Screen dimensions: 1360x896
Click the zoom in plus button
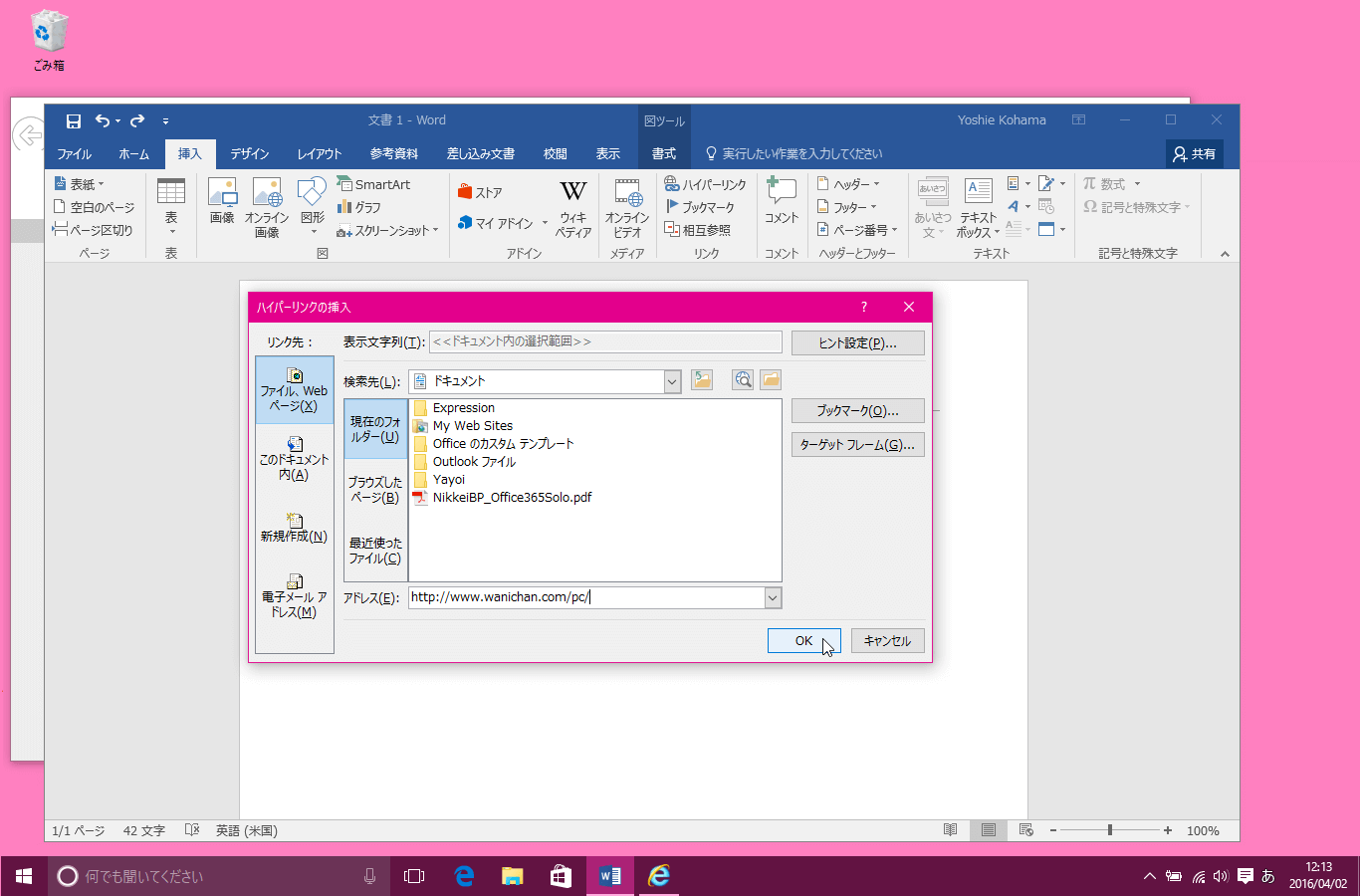coord(1168,830)
